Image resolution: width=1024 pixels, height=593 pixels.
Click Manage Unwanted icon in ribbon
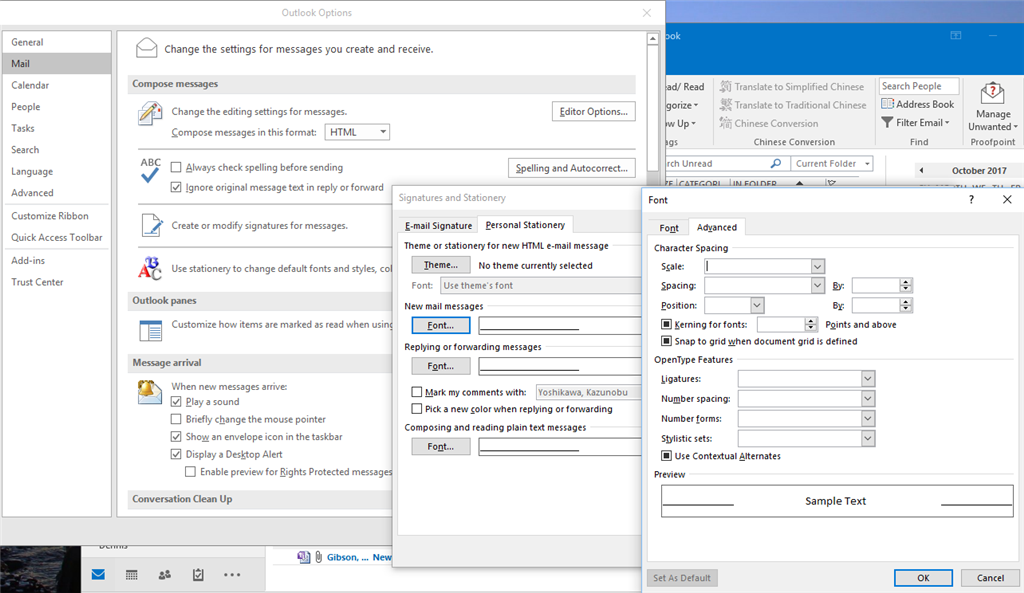click(x=992, y=93)
